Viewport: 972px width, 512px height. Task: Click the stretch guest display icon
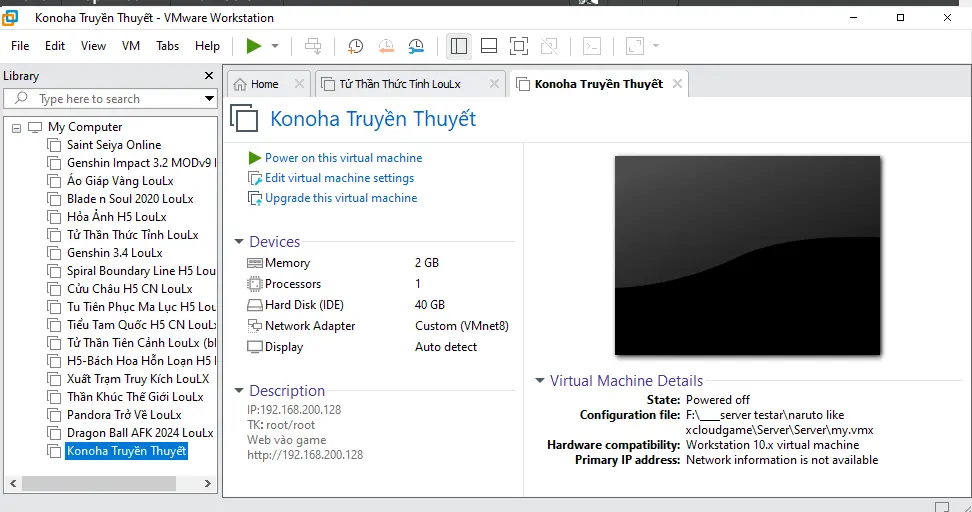[635, 46]
